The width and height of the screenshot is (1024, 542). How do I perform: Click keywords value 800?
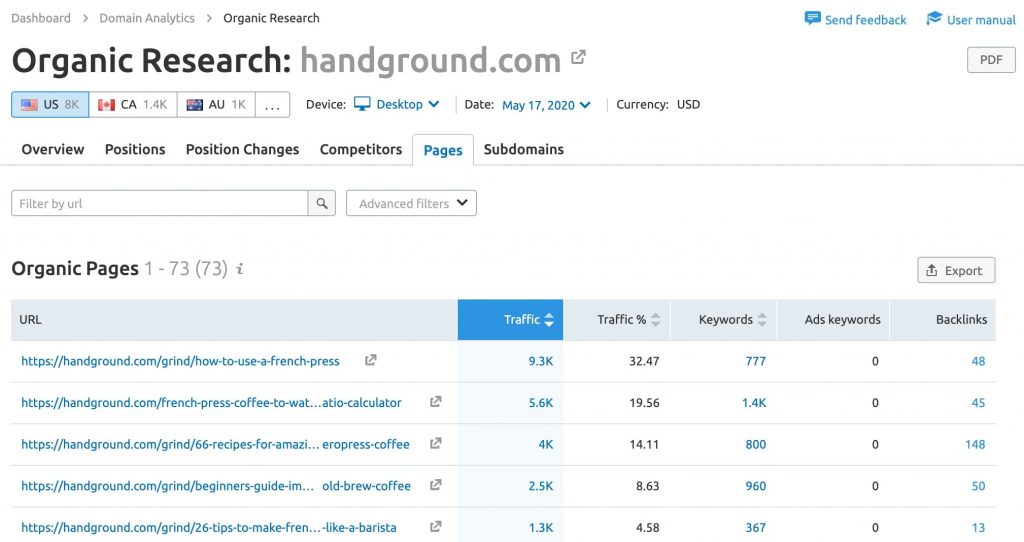click(756, 445)
